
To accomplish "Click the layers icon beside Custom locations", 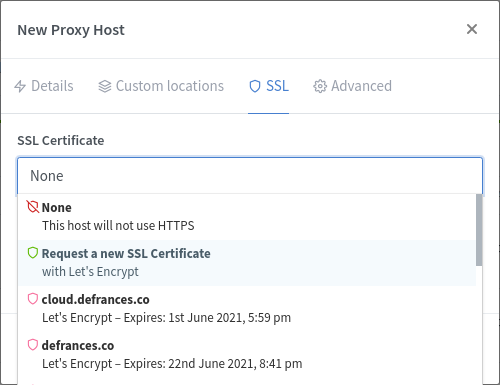I will pyautogui.click(x=105, y=86).
